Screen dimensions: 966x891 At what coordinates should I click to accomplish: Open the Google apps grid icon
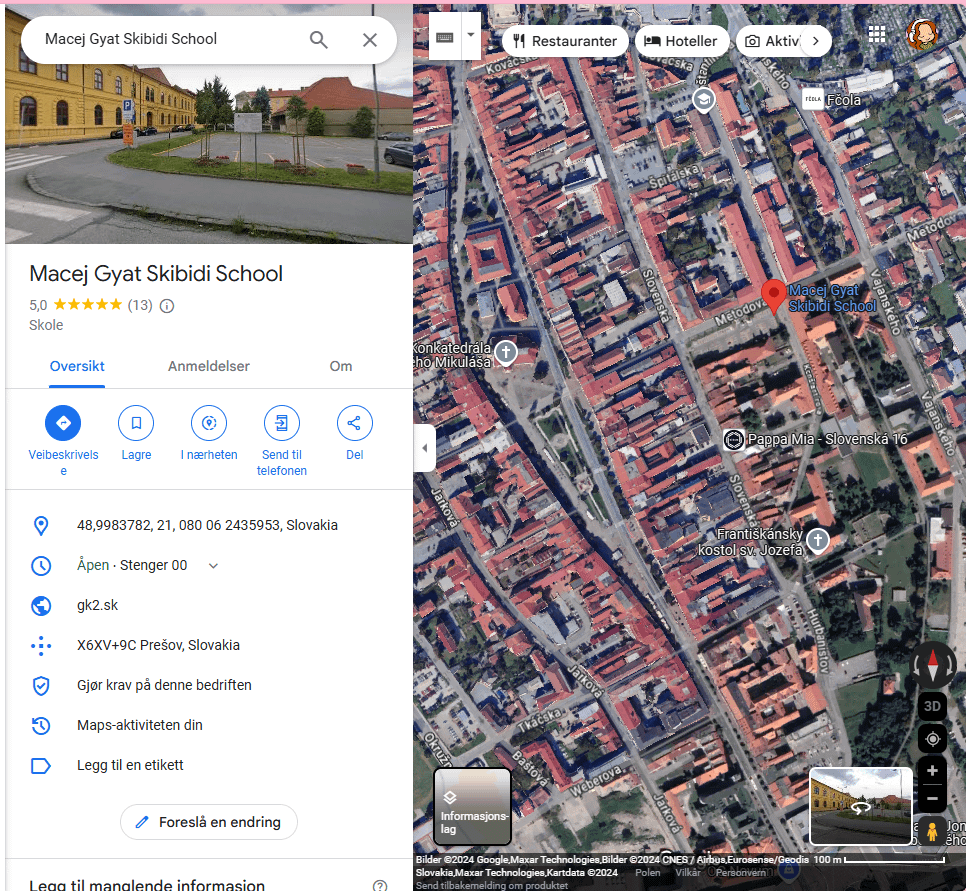pyautogui.click(x=877, y=34)
